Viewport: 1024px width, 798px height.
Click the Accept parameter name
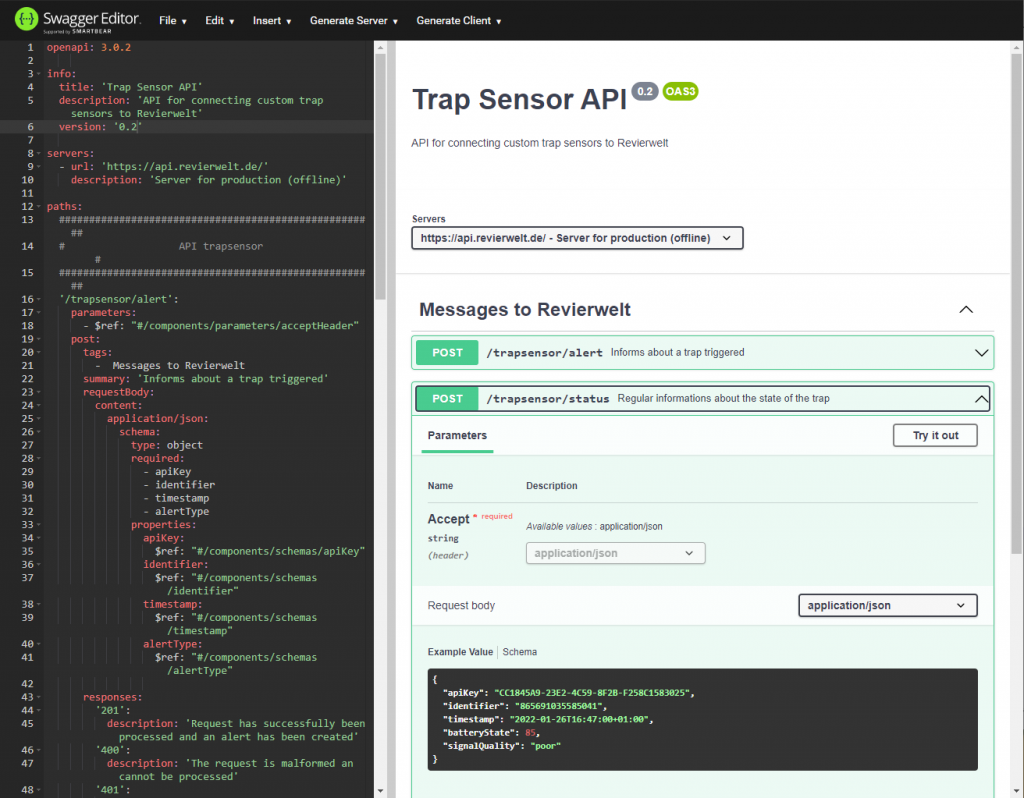[448, 519]
